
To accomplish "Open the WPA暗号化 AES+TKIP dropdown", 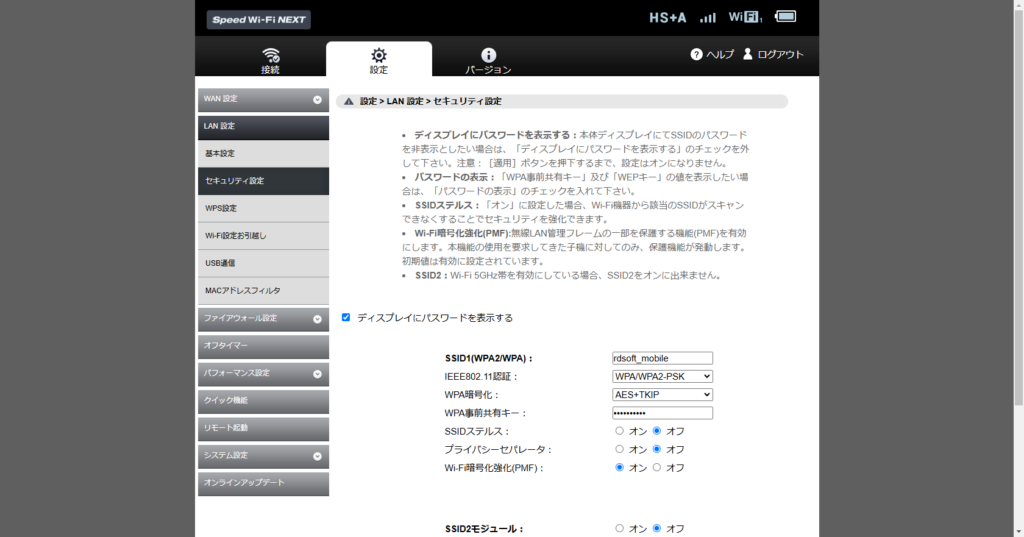I will click(662, 394).
